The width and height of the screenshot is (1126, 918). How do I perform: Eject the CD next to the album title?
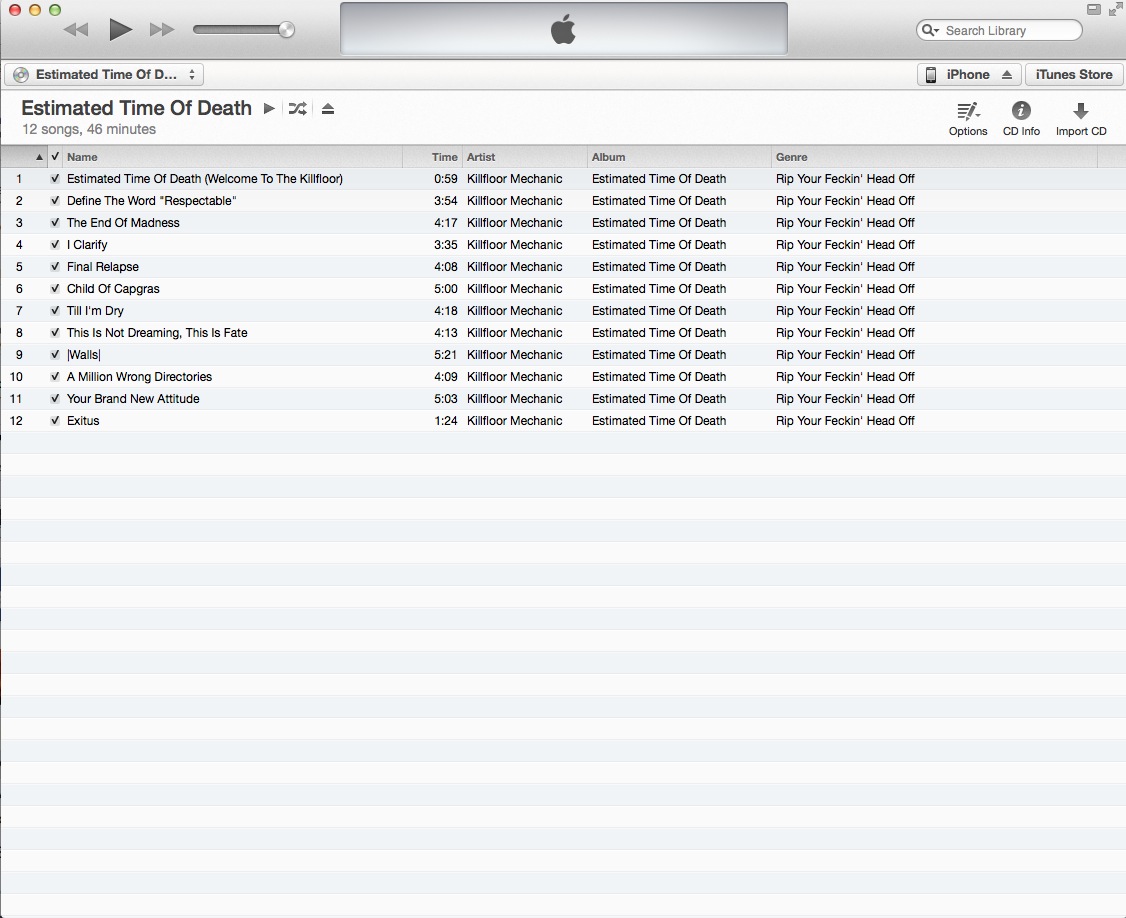click(x=328, y=109)
